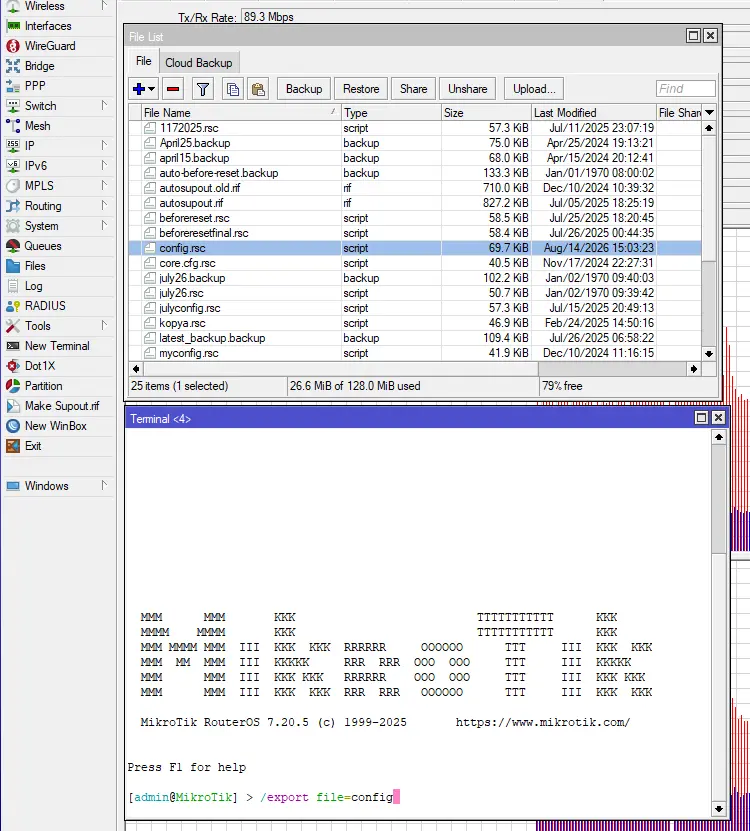
Task: Click the file icon beside 1172025.rsc
Action: point(151,128)
